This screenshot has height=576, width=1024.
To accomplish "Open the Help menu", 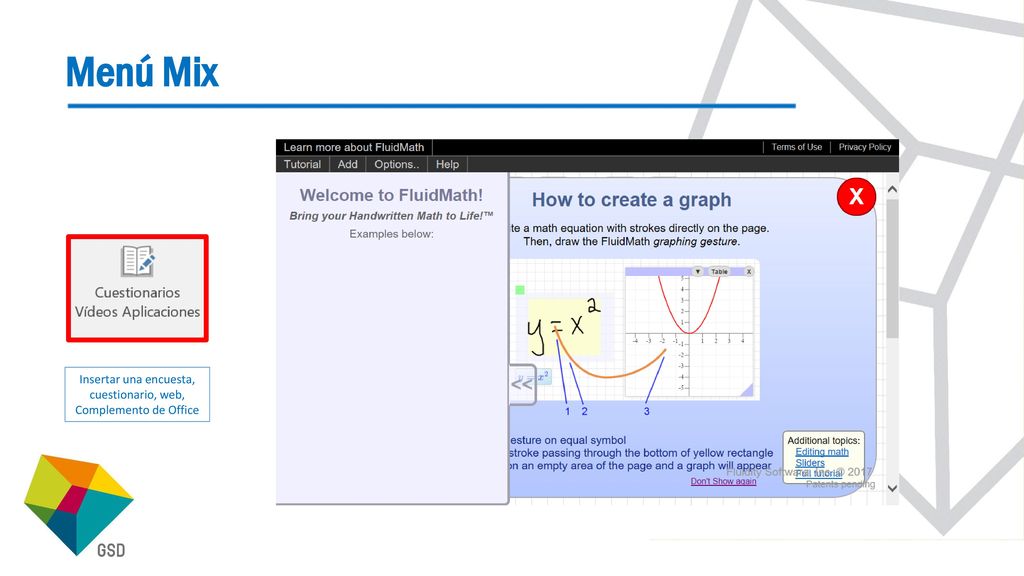I will click(447, 165).
